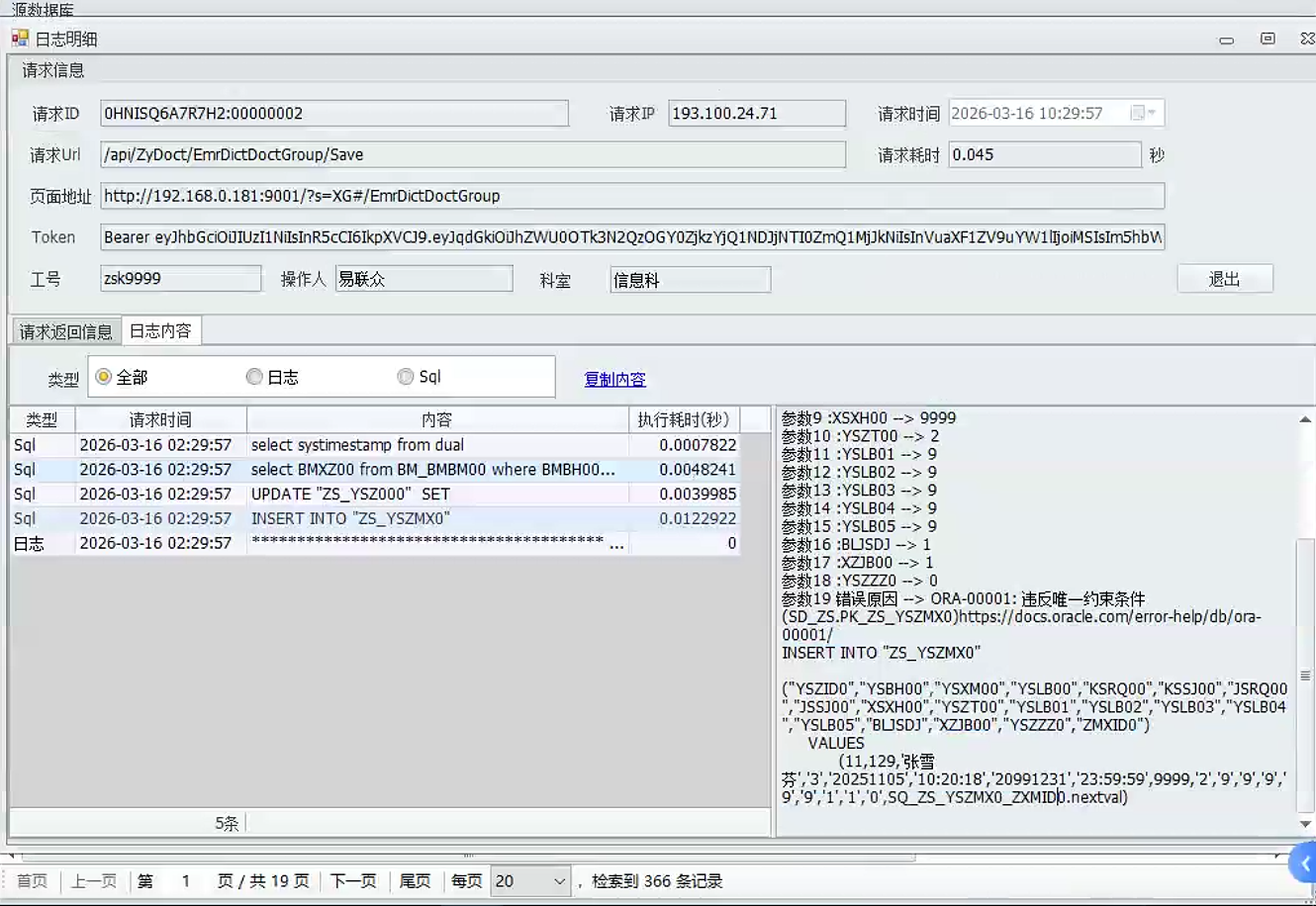The width and height of the screenshot is (1316, 906).
Task: Select the Sql type radio button
Action: (406, 377)
